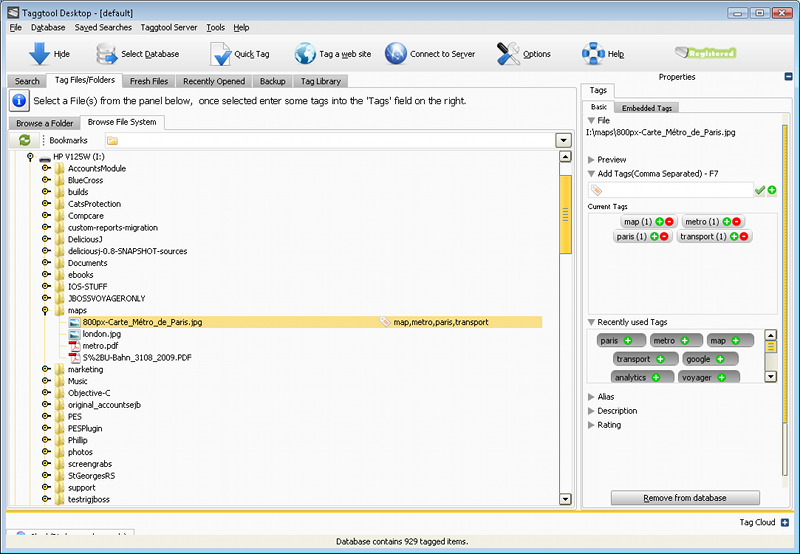The width and height of the screenshot is (800, 554).
Task: Remove the metro tag with red minus
Action: coord(736,221)
